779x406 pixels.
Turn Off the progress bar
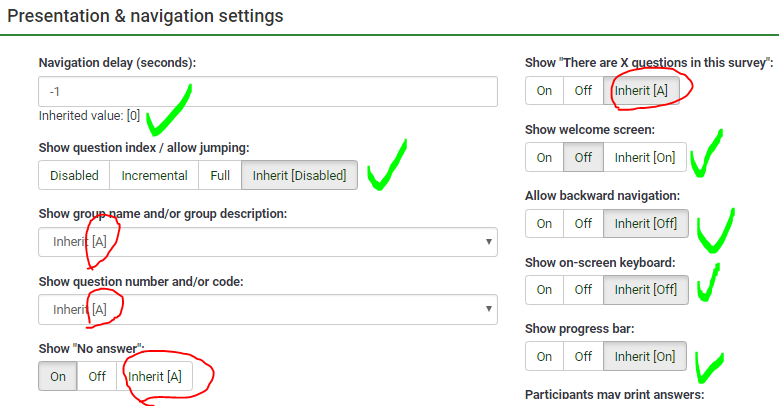click(583, 356)
